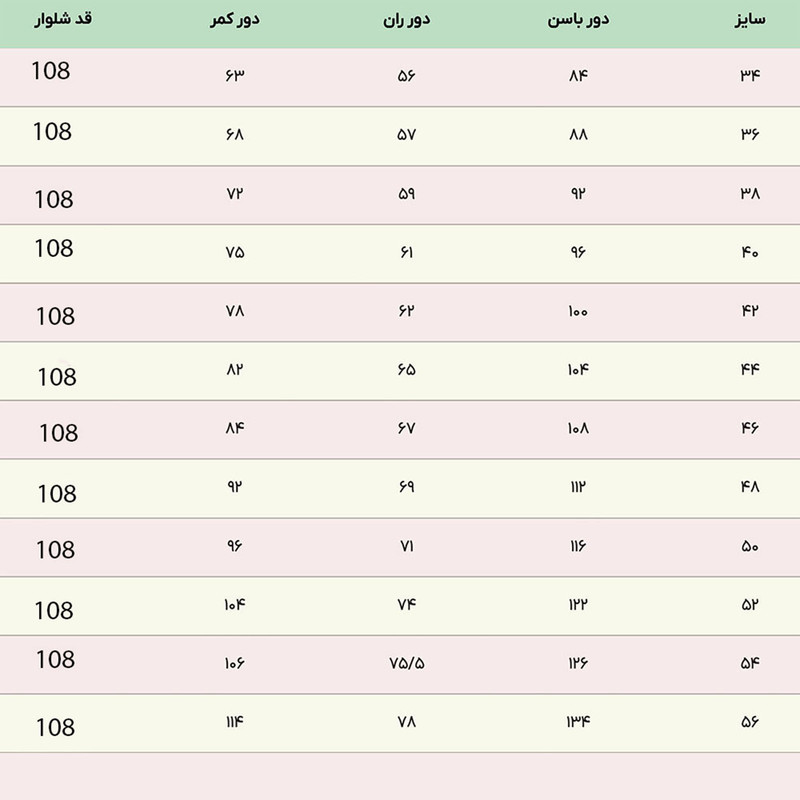This screenshot has height=800, width=800.
Task: Select size ۴۰ in the سایز column
Action: click(x=750, y=252)
